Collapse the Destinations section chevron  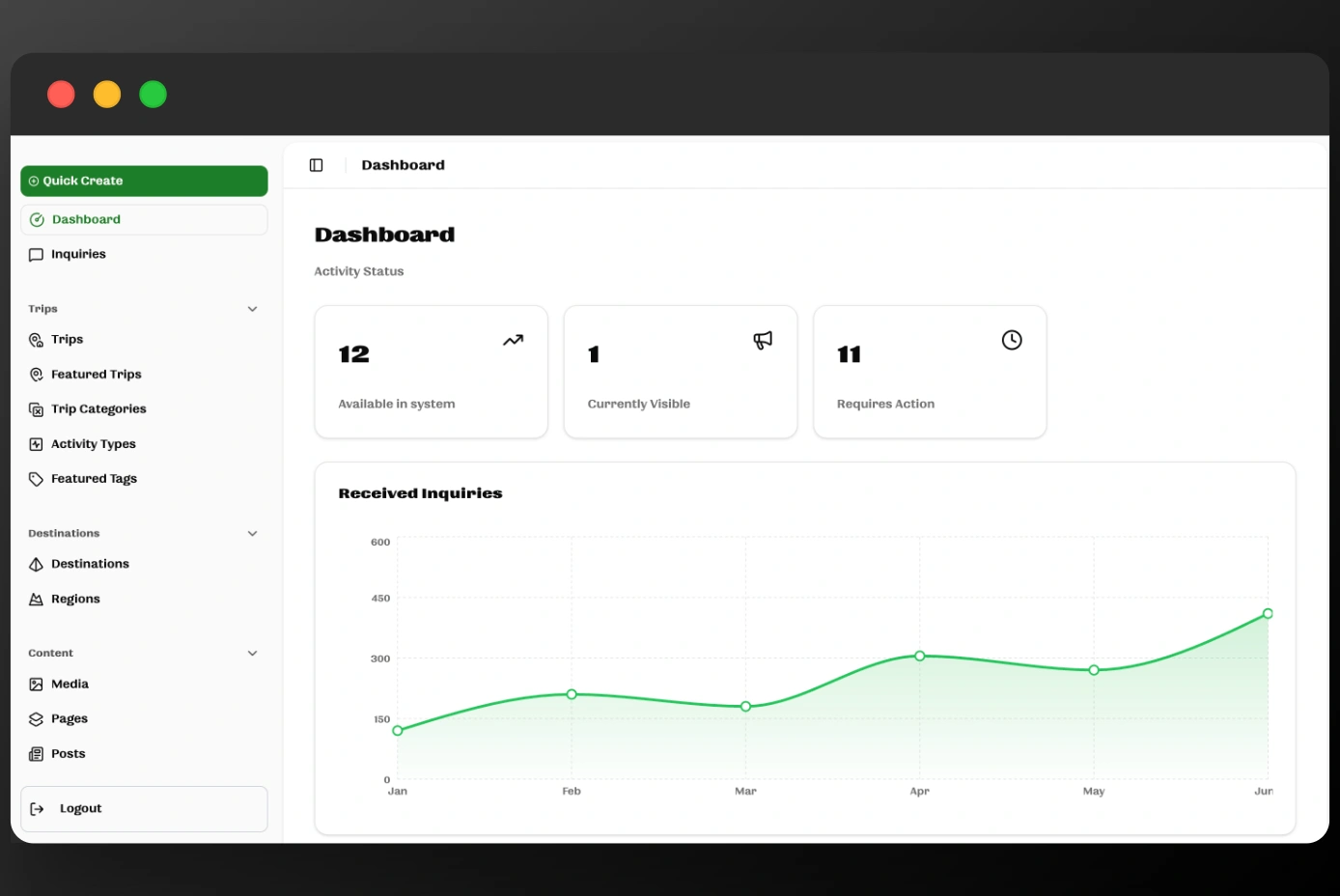click(x=252, y=533)
